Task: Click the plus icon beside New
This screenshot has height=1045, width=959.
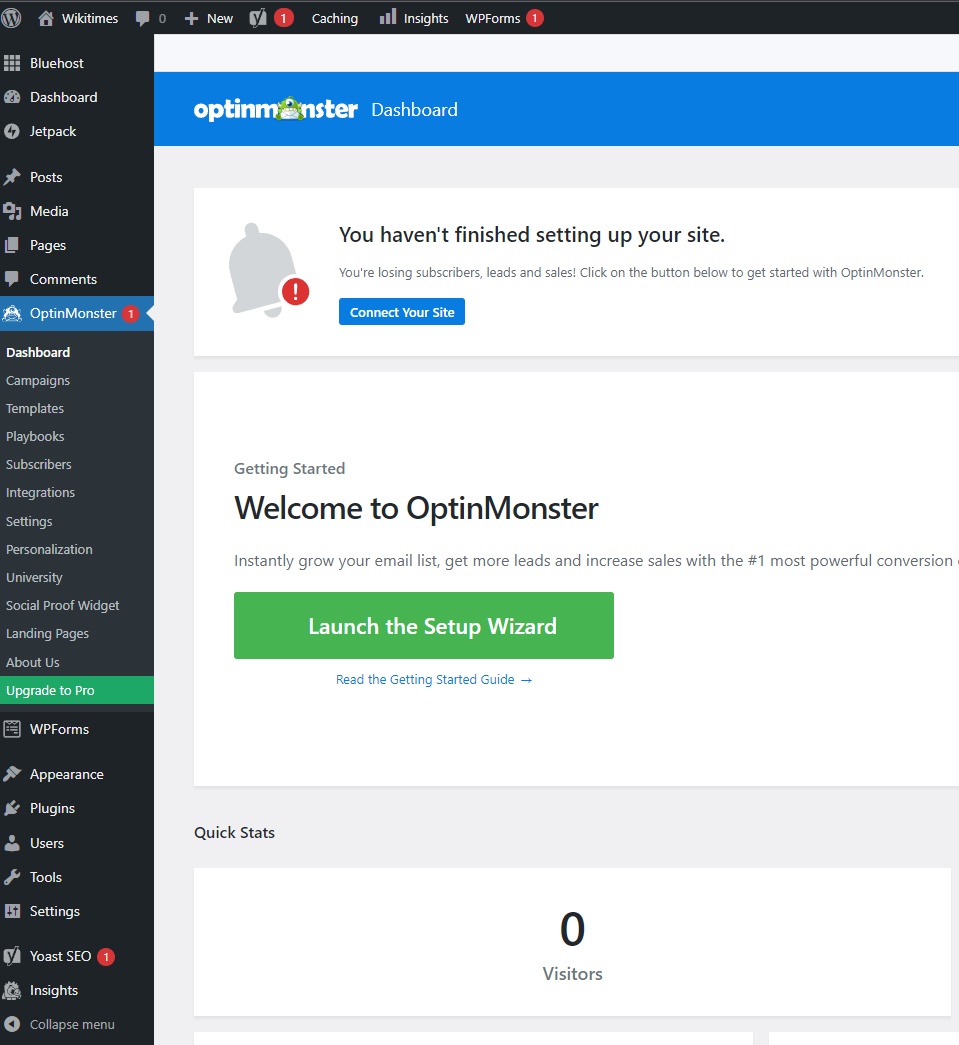Action: (191, 19)
